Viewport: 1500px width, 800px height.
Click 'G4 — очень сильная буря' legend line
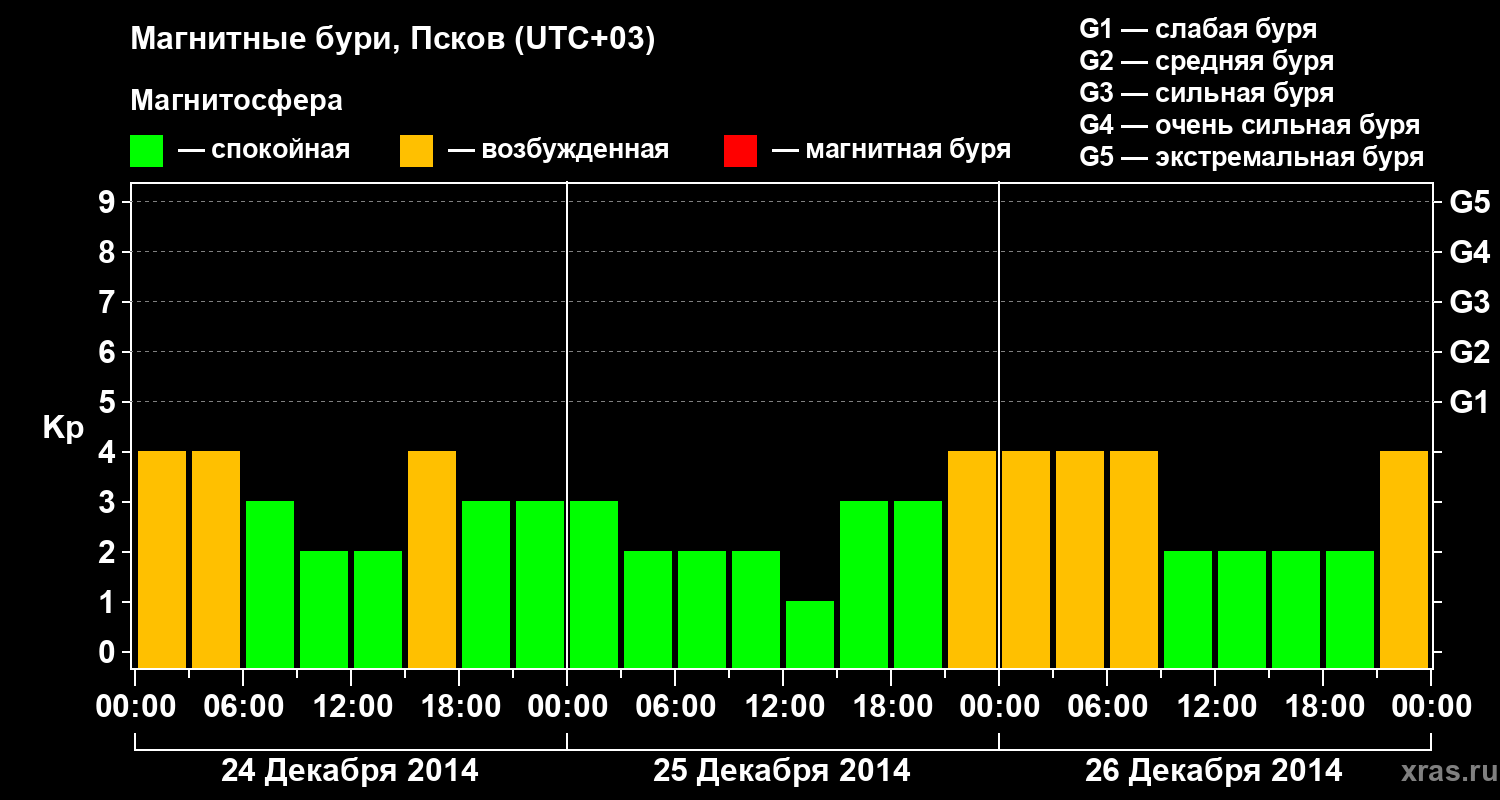coord(1250,125)
